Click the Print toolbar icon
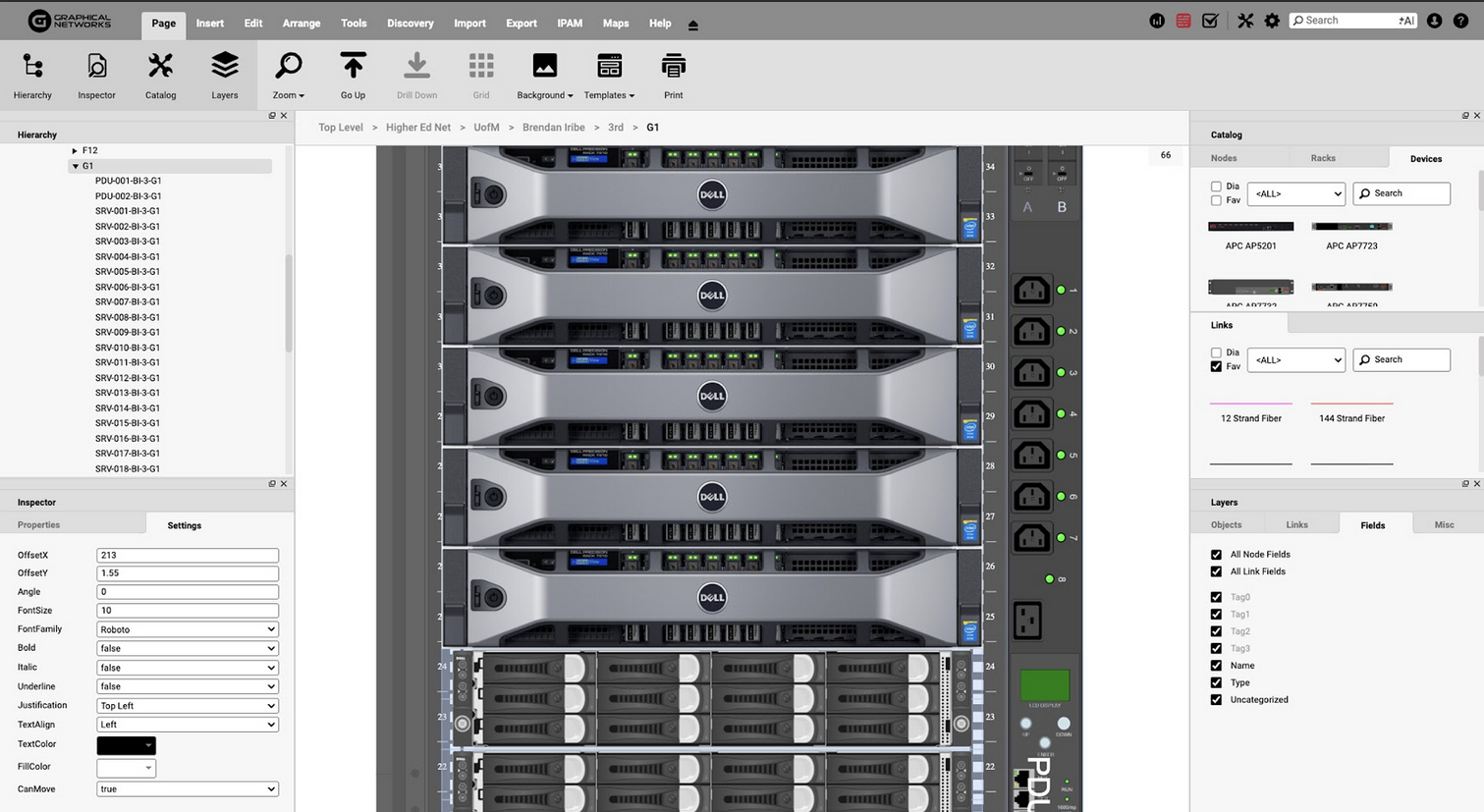This screenshot has height=812, width=1484. pos(673,76)
